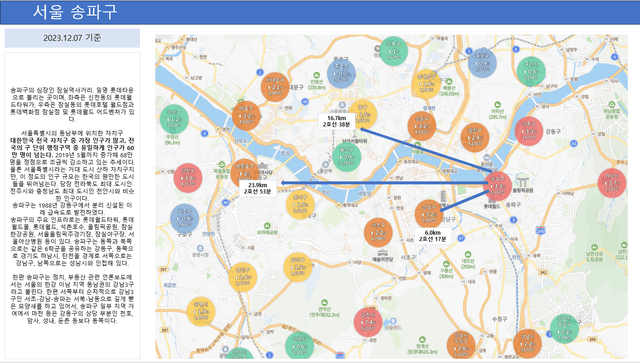Click the 예술의전당 building icon
Image resolution: width=640 pixels, height=363 pixels.
click(382, 253)
